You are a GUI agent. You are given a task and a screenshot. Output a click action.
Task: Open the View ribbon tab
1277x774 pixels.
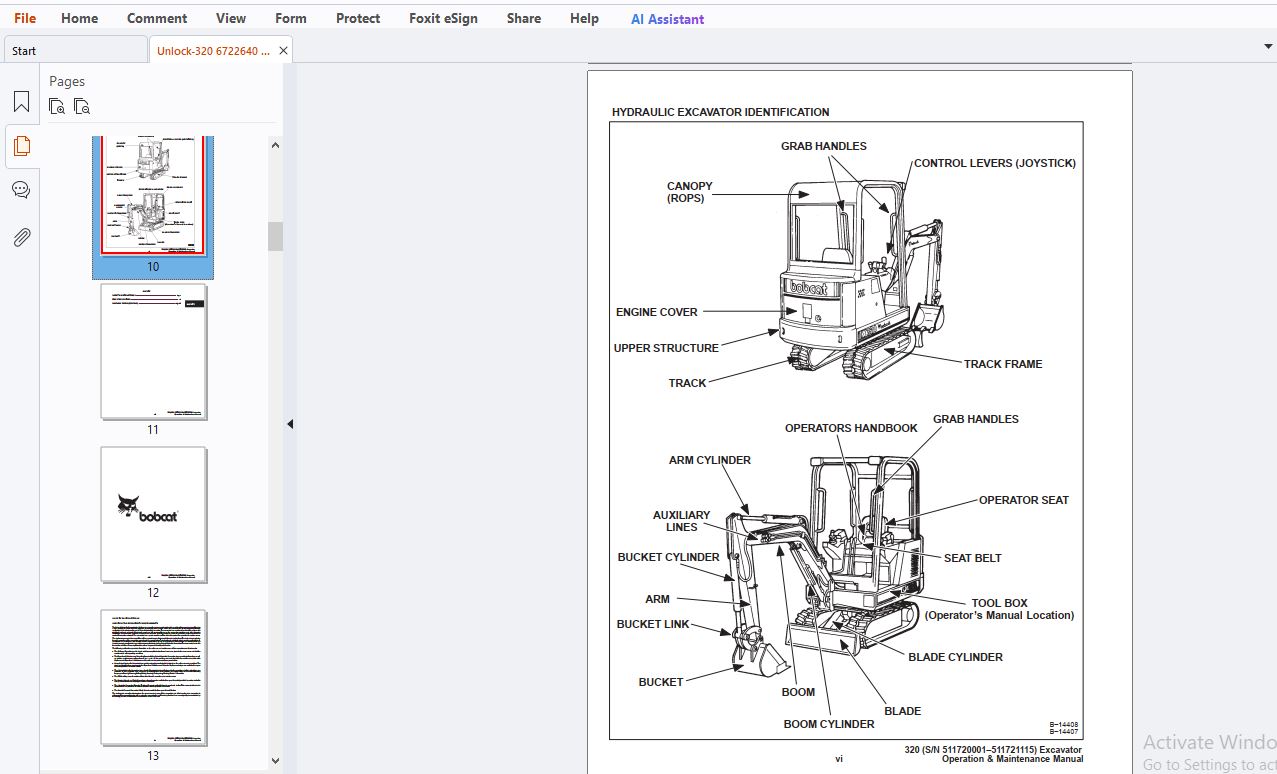[231, 18]
